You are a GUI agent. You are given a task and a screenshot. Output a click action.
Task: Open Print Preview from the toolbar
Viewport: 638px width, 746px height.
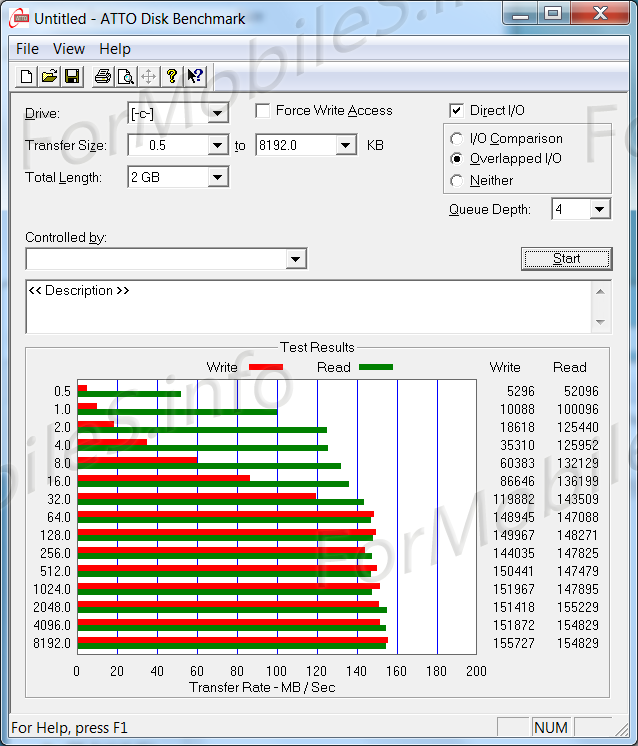pyautogui.click(x=125, y=76)
